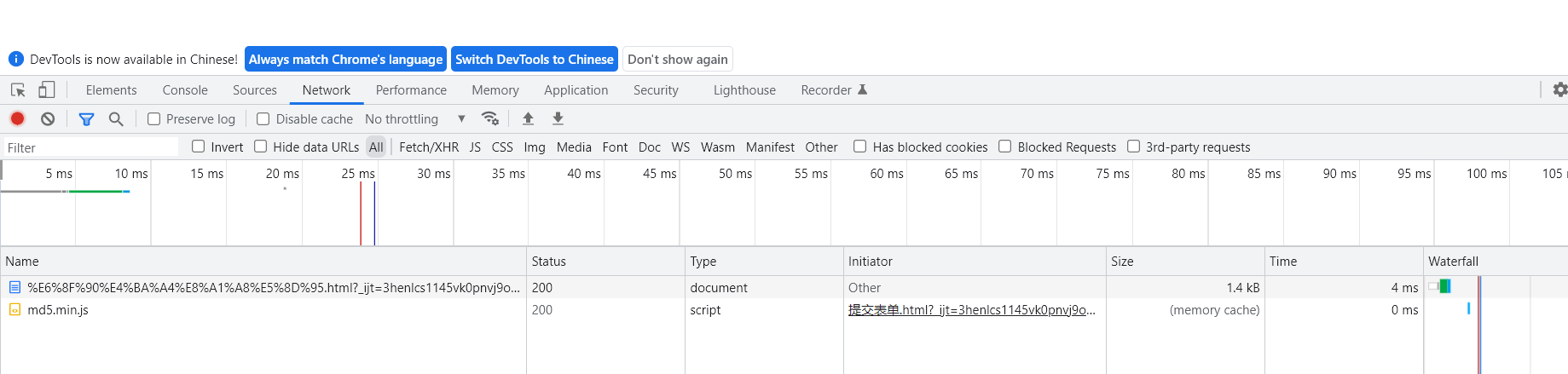Enable Disable cache checkbox

tap(263, 118)
